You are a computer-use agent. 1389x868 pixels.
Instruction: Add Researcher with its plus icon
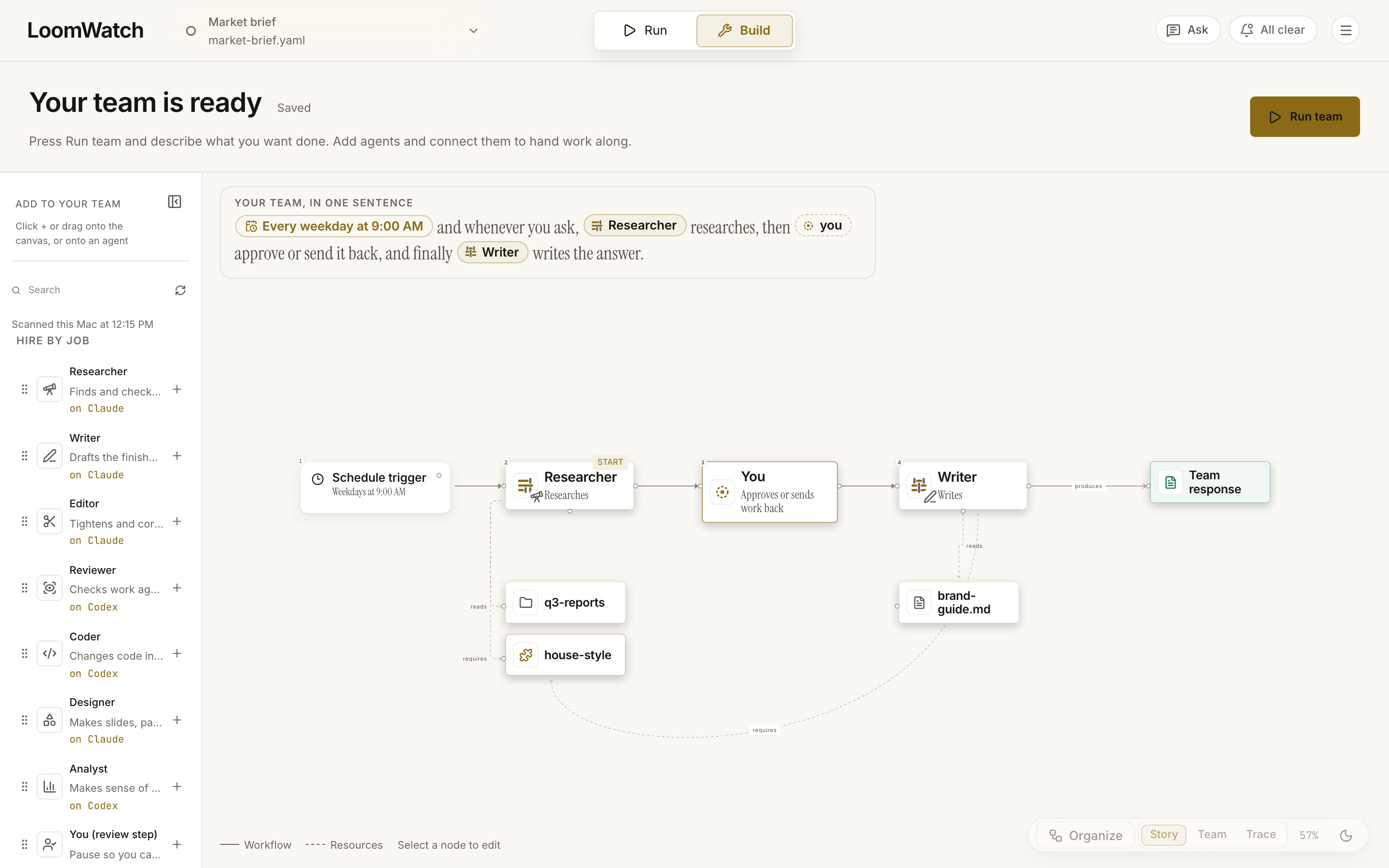(177, 389)
